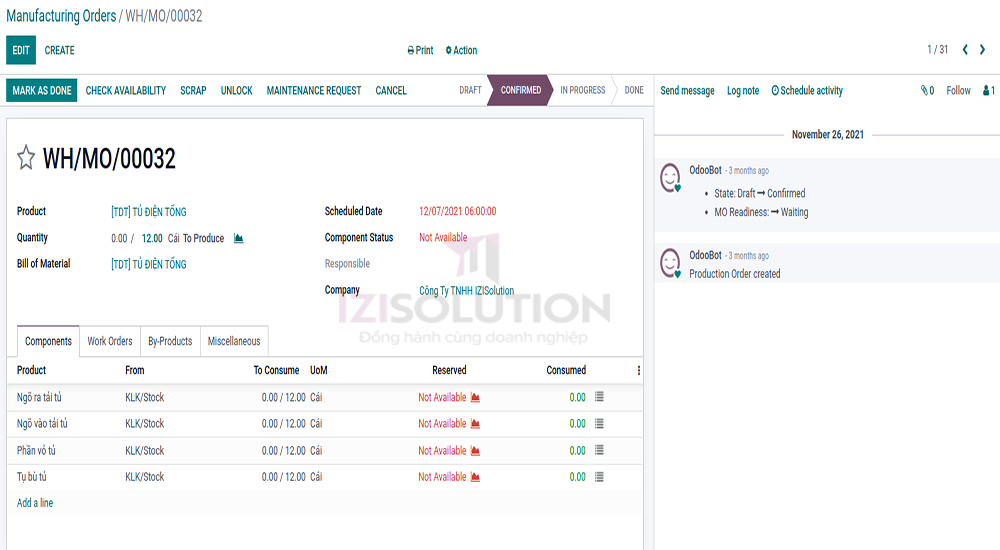Click Not Available component status value
1000x550 pixels.
tap(443, 237)
